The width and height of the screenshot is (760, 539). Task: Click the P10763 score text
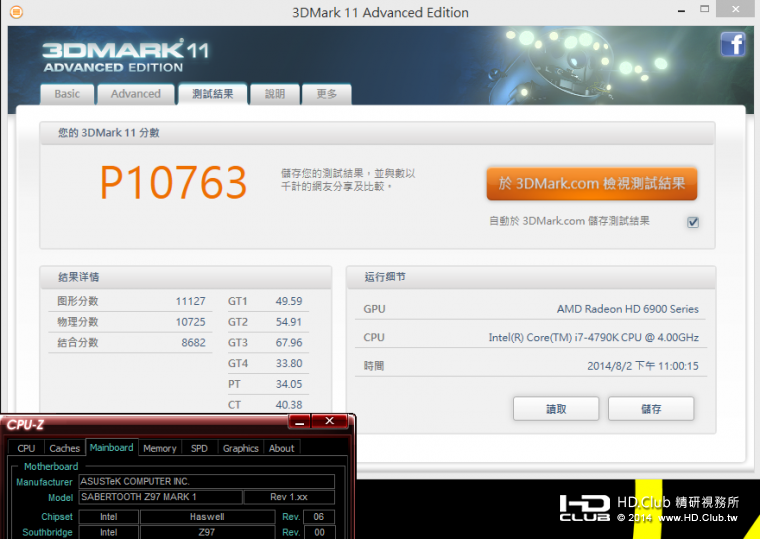pyautogui.click(x=174, y=183)
